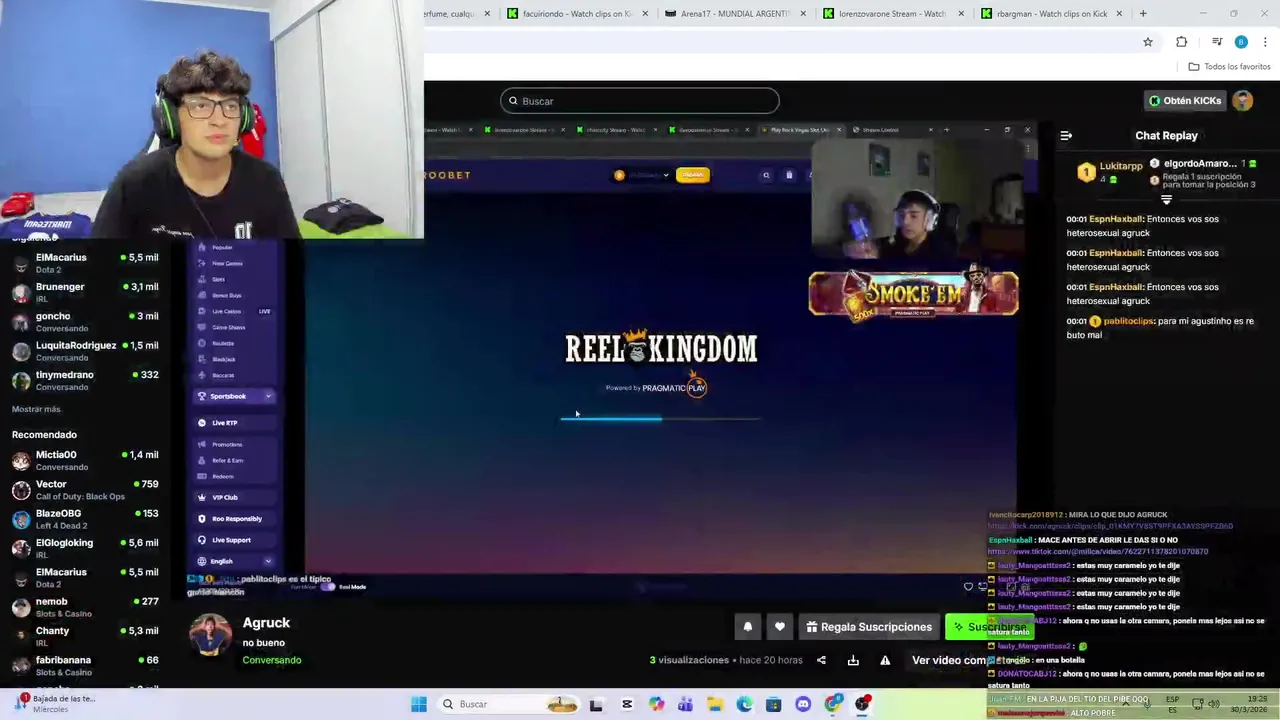This screenshot has width=1280, height=720.
Task: Open the English language dropdown
Action: coord(234,561)
